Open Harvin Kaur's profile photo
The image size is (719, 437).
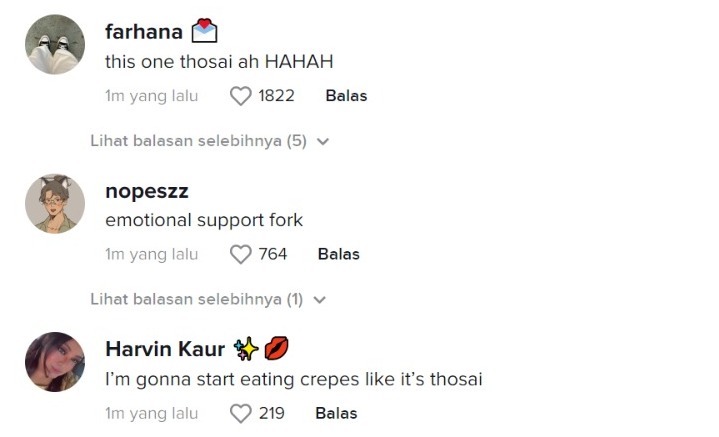[x=55, y=362]
